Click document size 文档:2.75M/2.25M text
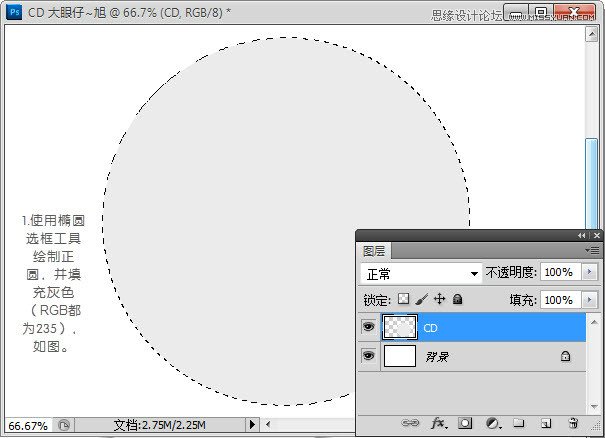 (x=160, y=425)
